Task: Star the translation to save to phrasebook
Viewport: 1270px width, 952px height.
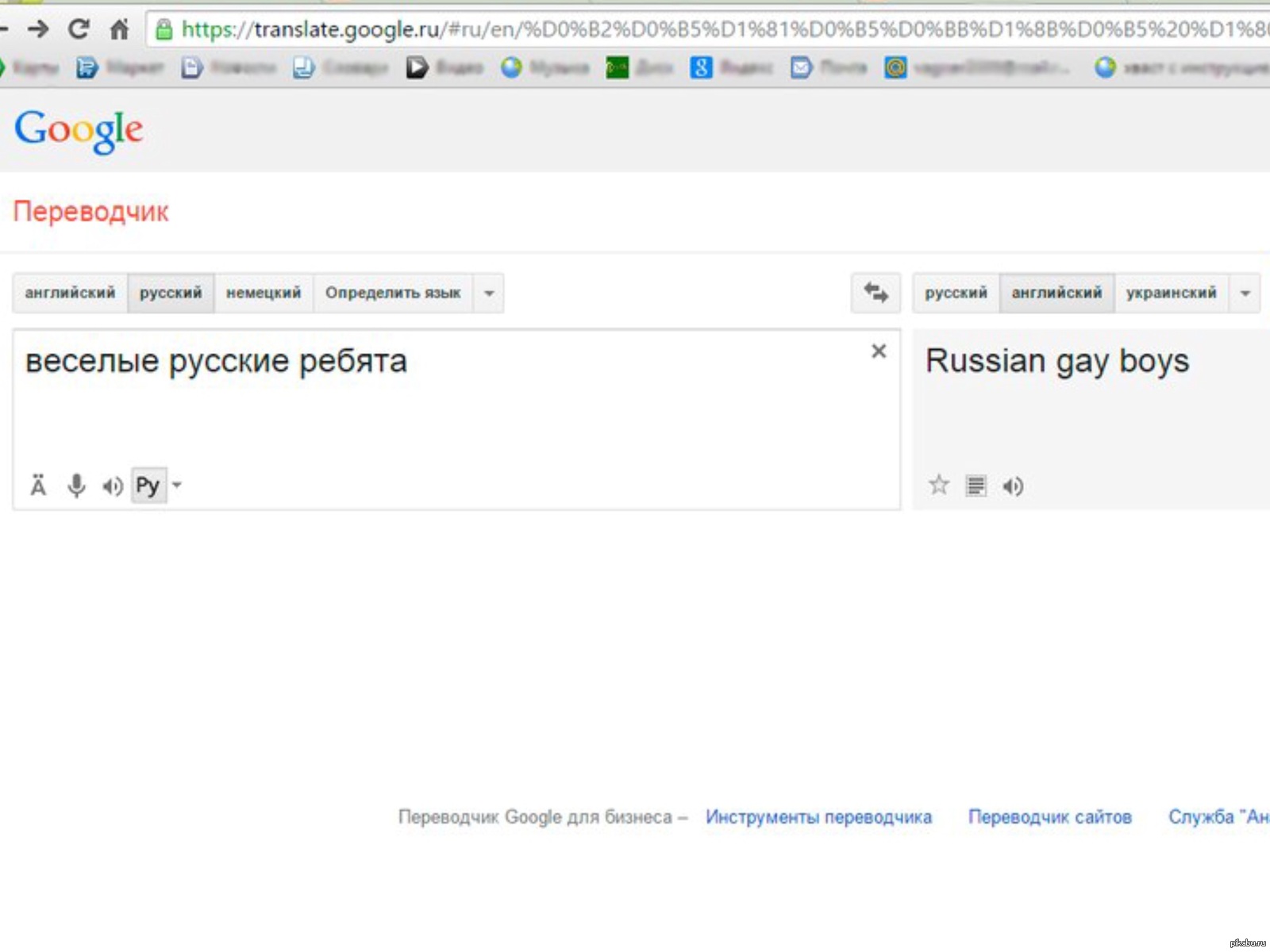Action: [939, 485]
